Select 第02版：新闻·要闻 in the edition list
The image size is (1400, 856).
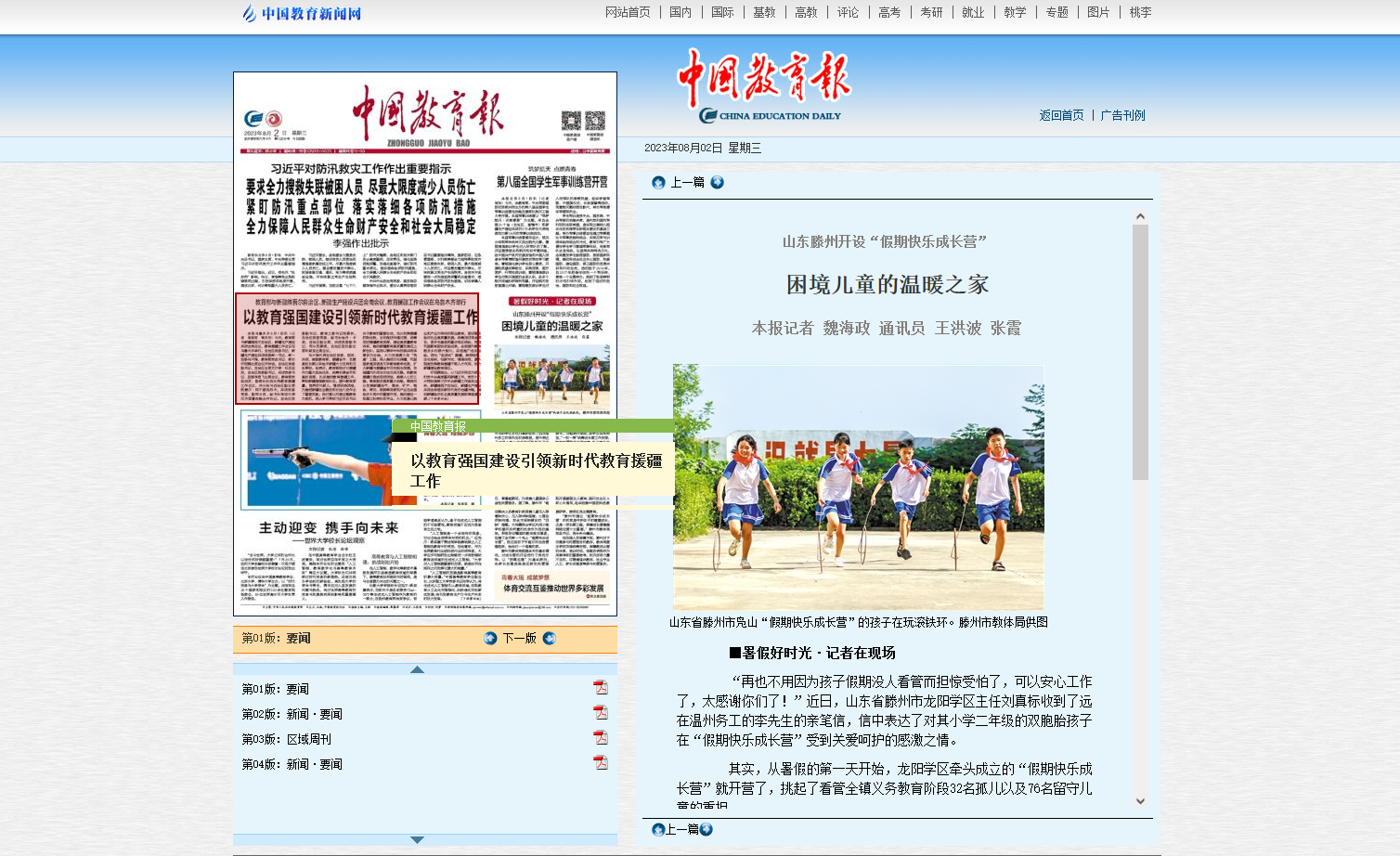(x=292, y=714)
